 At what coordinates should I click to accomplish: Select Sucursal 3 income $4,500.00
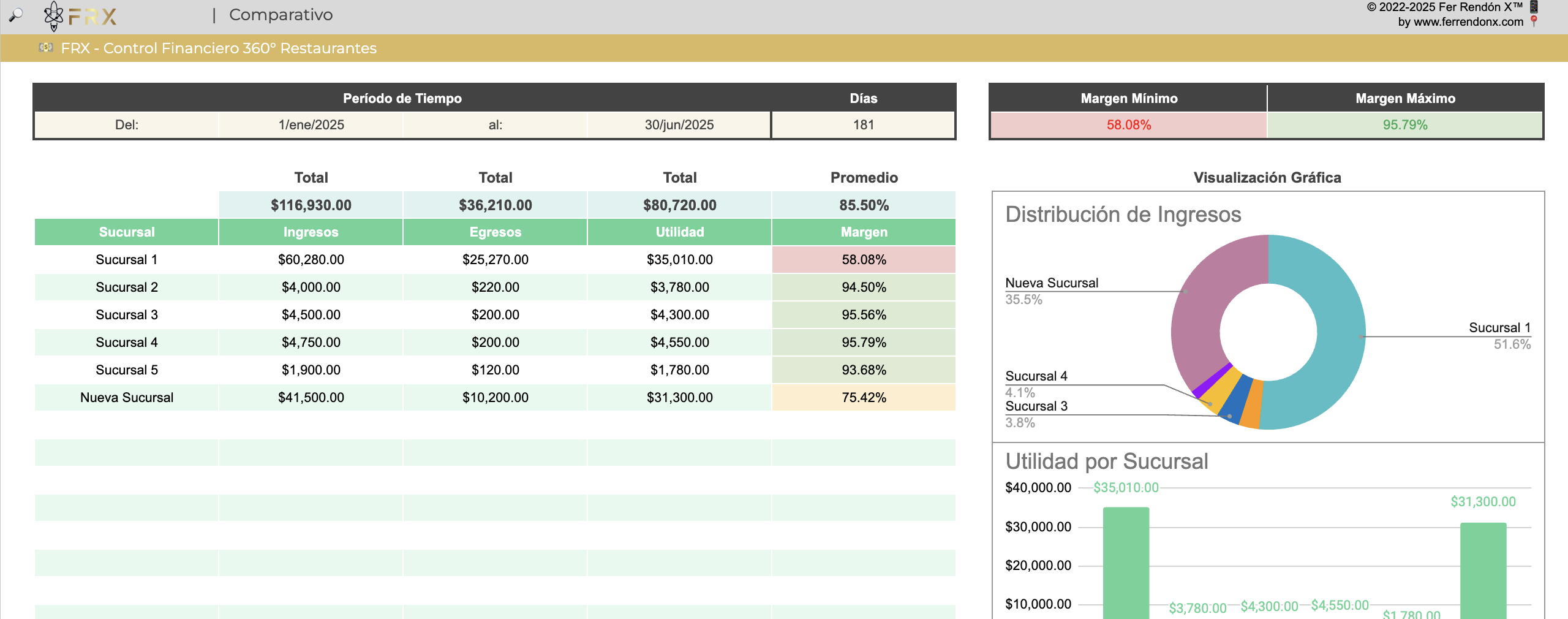tap(311, 315)
